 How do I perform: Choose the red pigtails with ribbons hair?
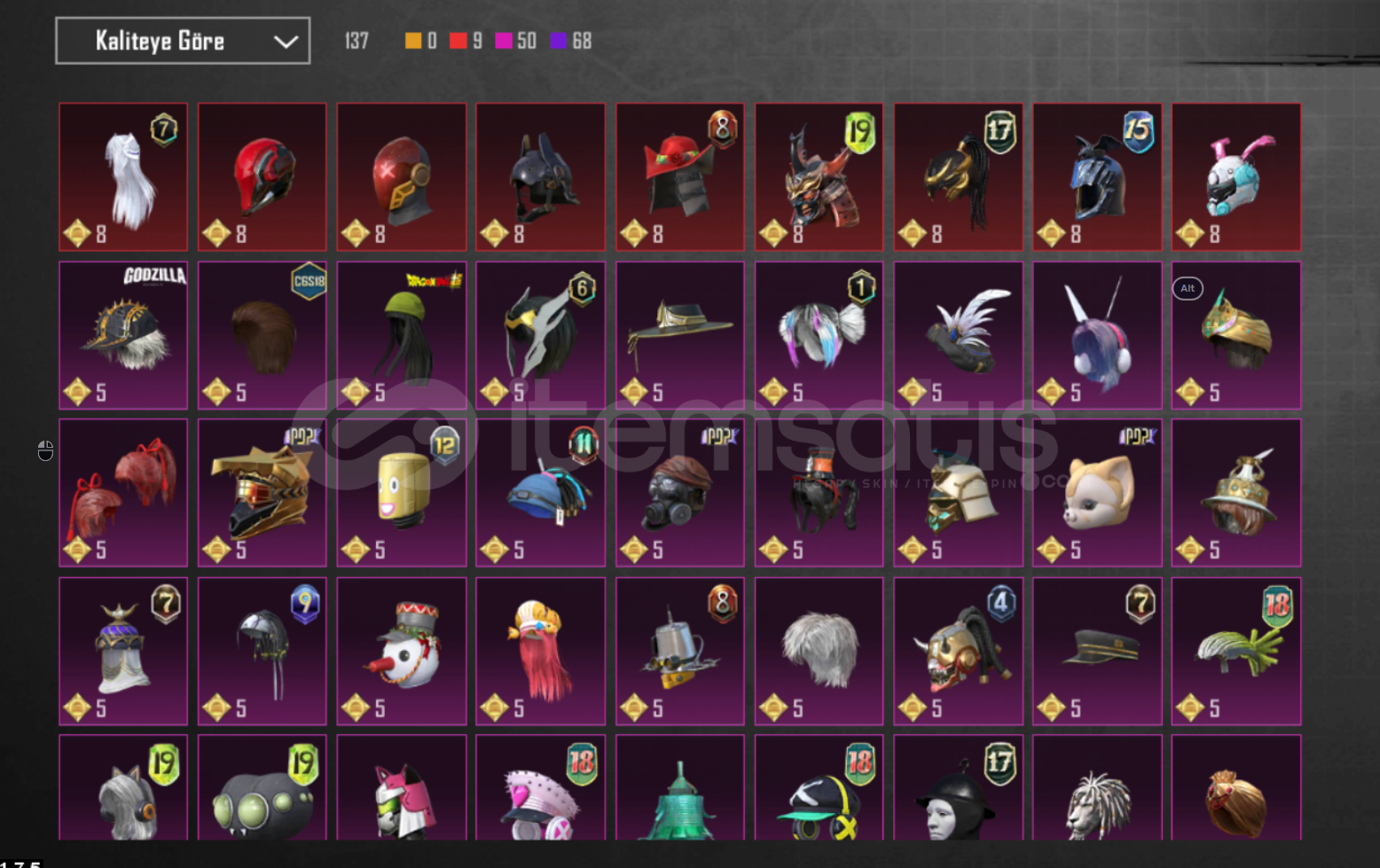click(123, 493)
